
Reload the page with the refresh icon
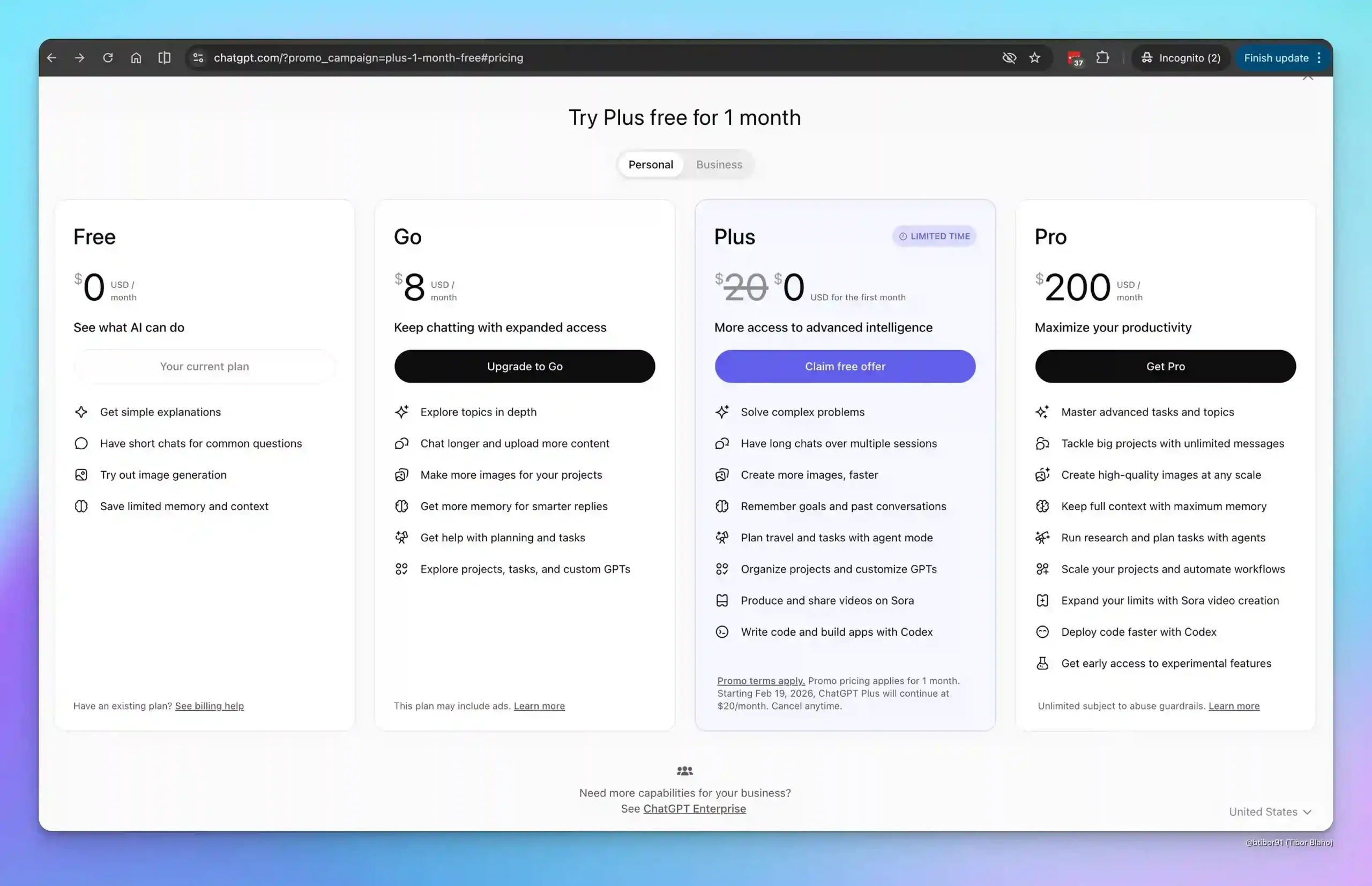[108, 57]
